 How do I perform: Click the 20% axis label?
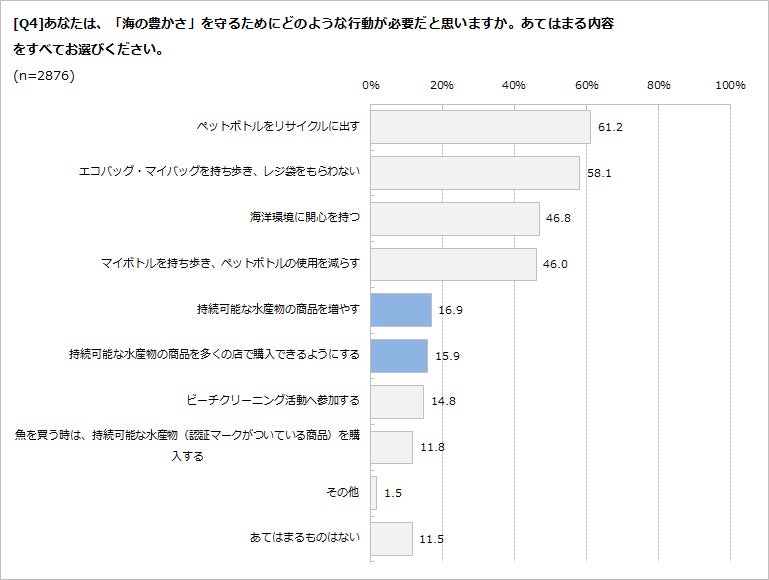[x=442, y=86]
